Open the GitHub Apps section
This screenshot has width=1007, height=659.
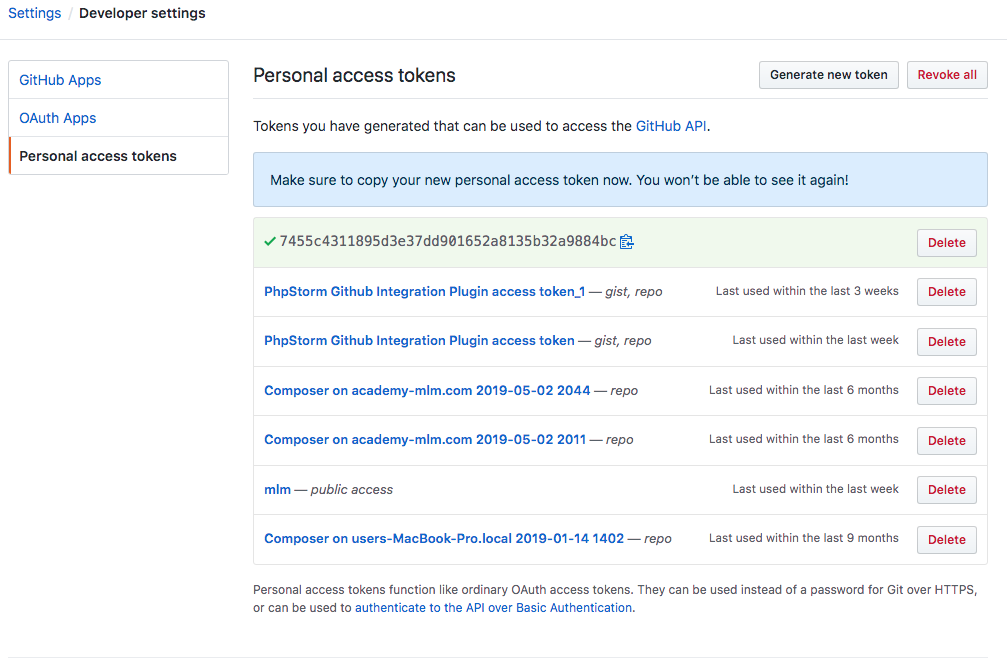[59, 79]
